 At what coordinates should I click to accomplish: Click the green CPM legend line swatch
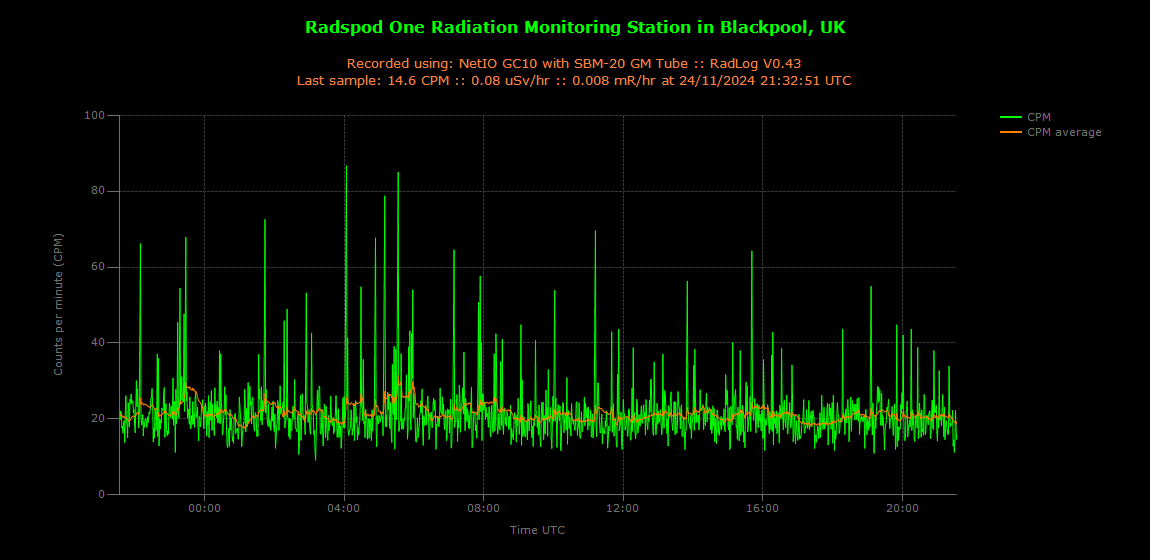click(1011, 117)
